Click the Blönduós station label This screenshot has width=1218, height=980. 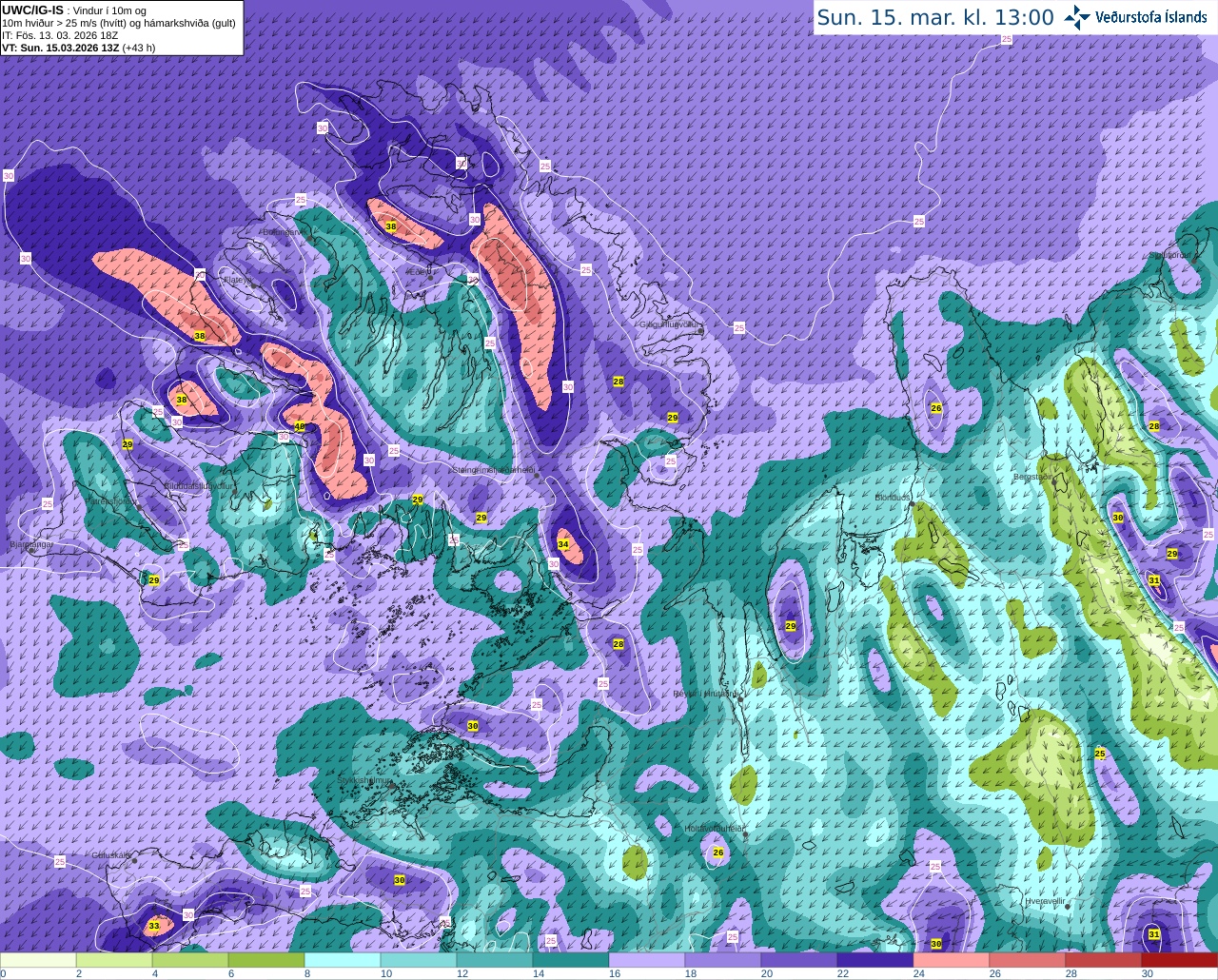coord(893,498)
